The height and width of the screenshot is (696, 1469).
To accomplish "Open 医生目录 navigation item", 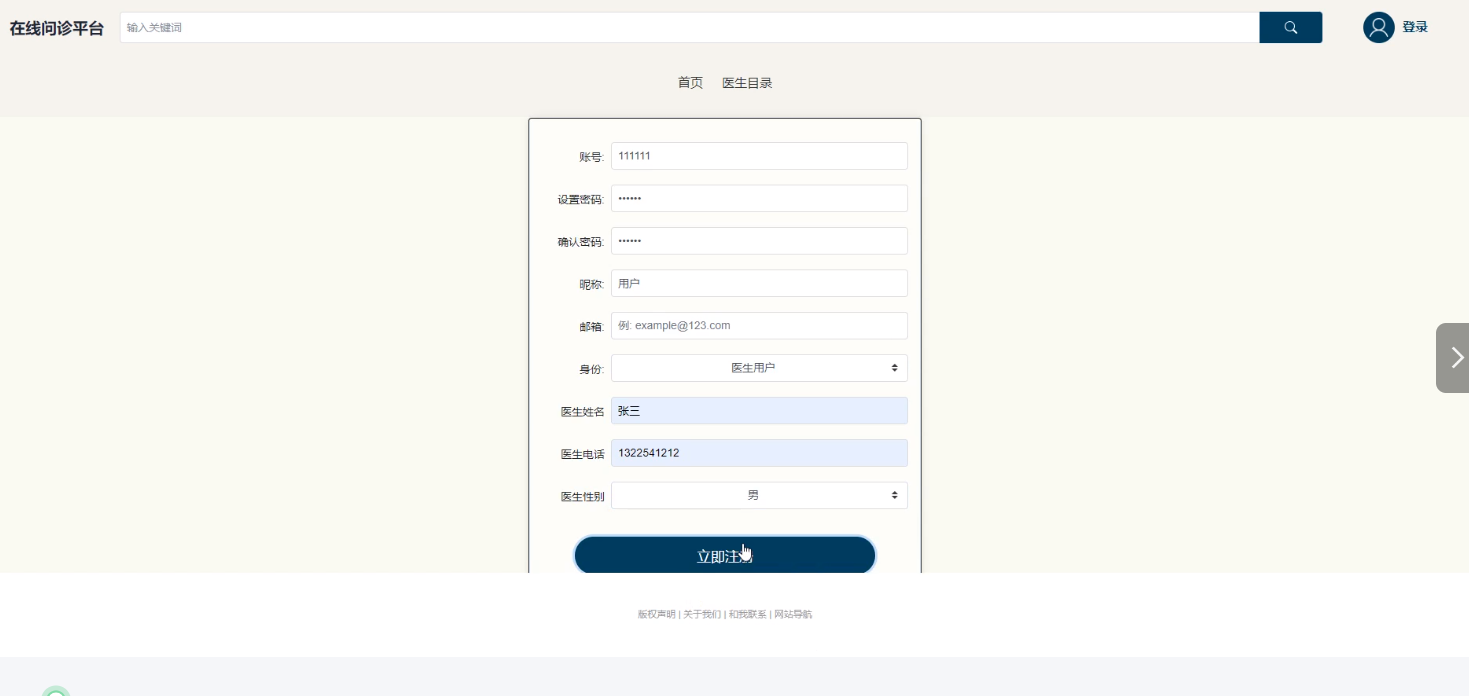I will coord(747,83).
